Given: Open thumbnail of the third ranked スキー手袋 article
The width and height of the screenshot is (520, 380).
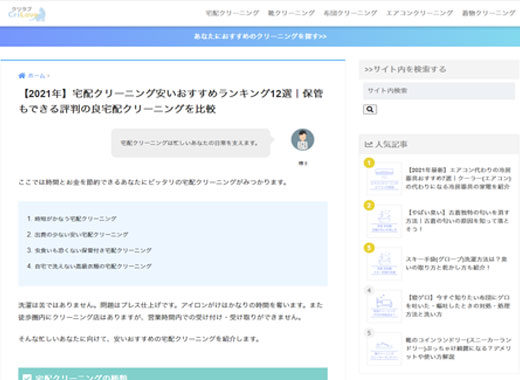Looking at the screenshot, I should pyautogui.click(x=384, y=263).
